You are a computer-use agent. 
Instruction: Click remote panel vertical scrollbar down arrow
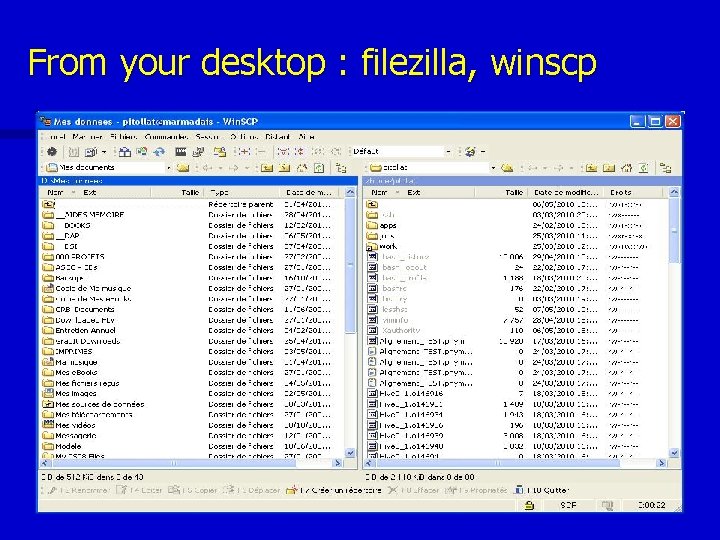(x=674, y=453)
